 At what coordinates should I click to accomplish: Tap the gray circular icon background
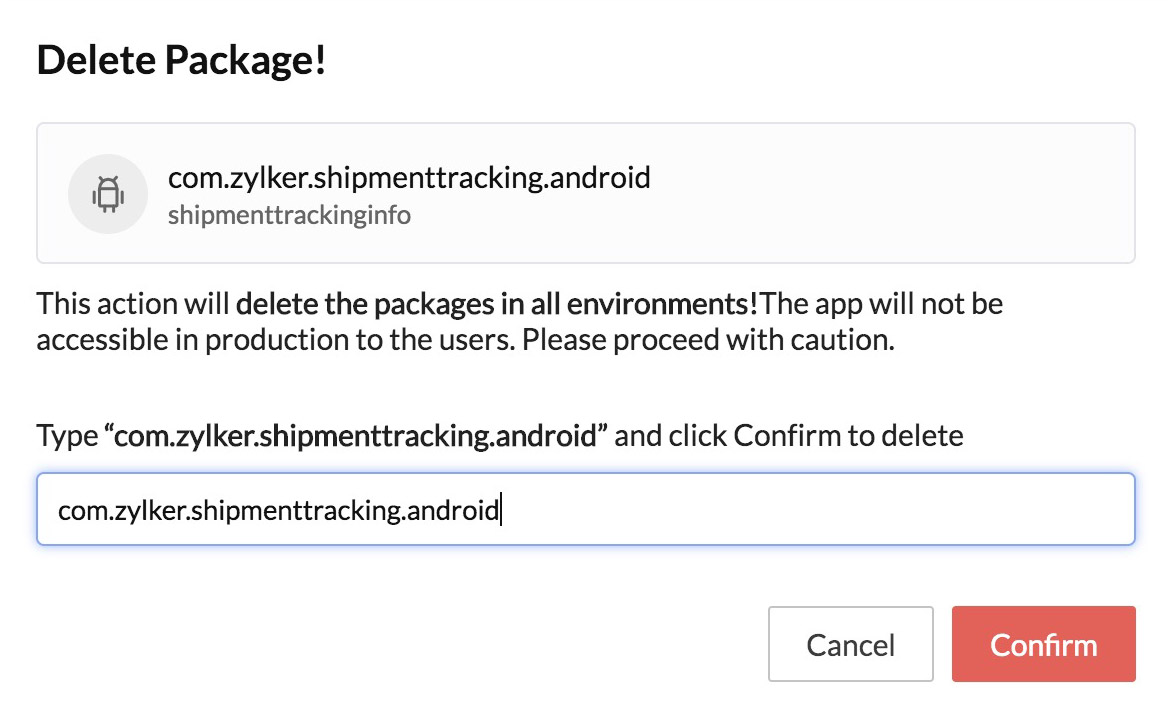(x=90, y=210)
